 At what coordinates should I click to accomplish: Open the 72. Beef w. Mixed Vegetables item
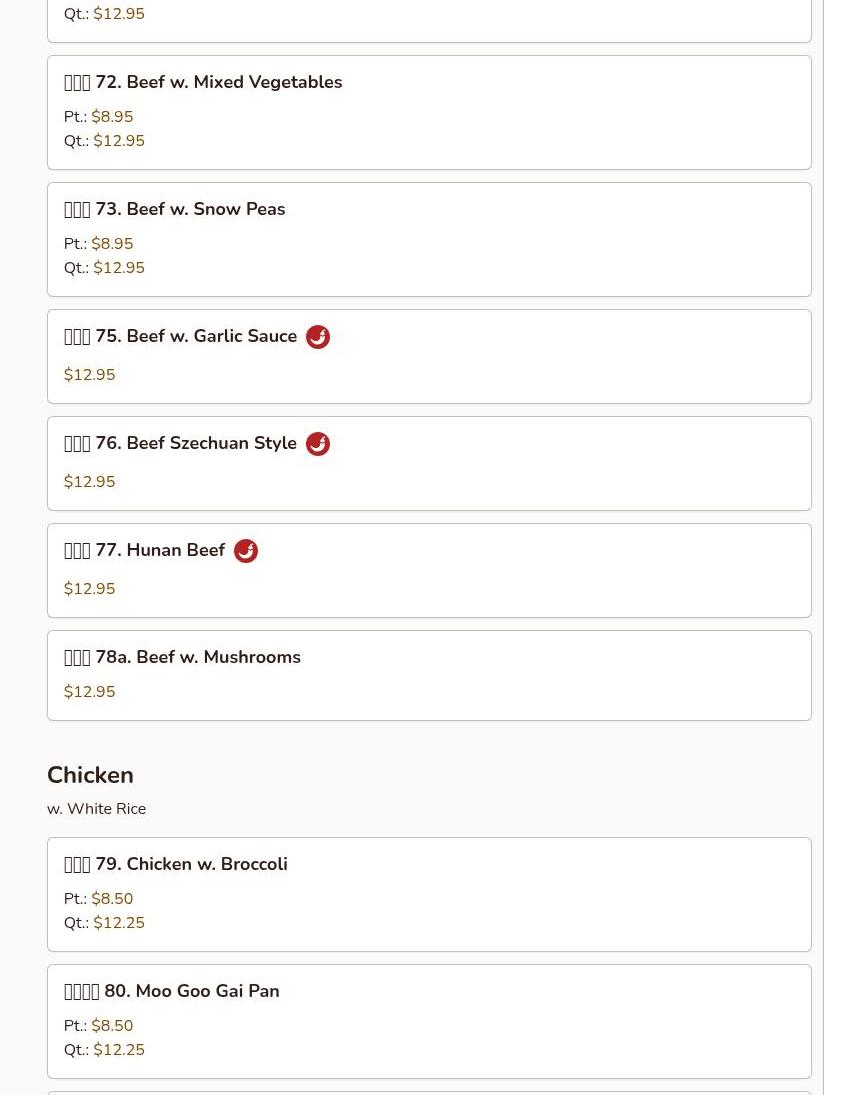pyautogui.click(x=429, y=112)
